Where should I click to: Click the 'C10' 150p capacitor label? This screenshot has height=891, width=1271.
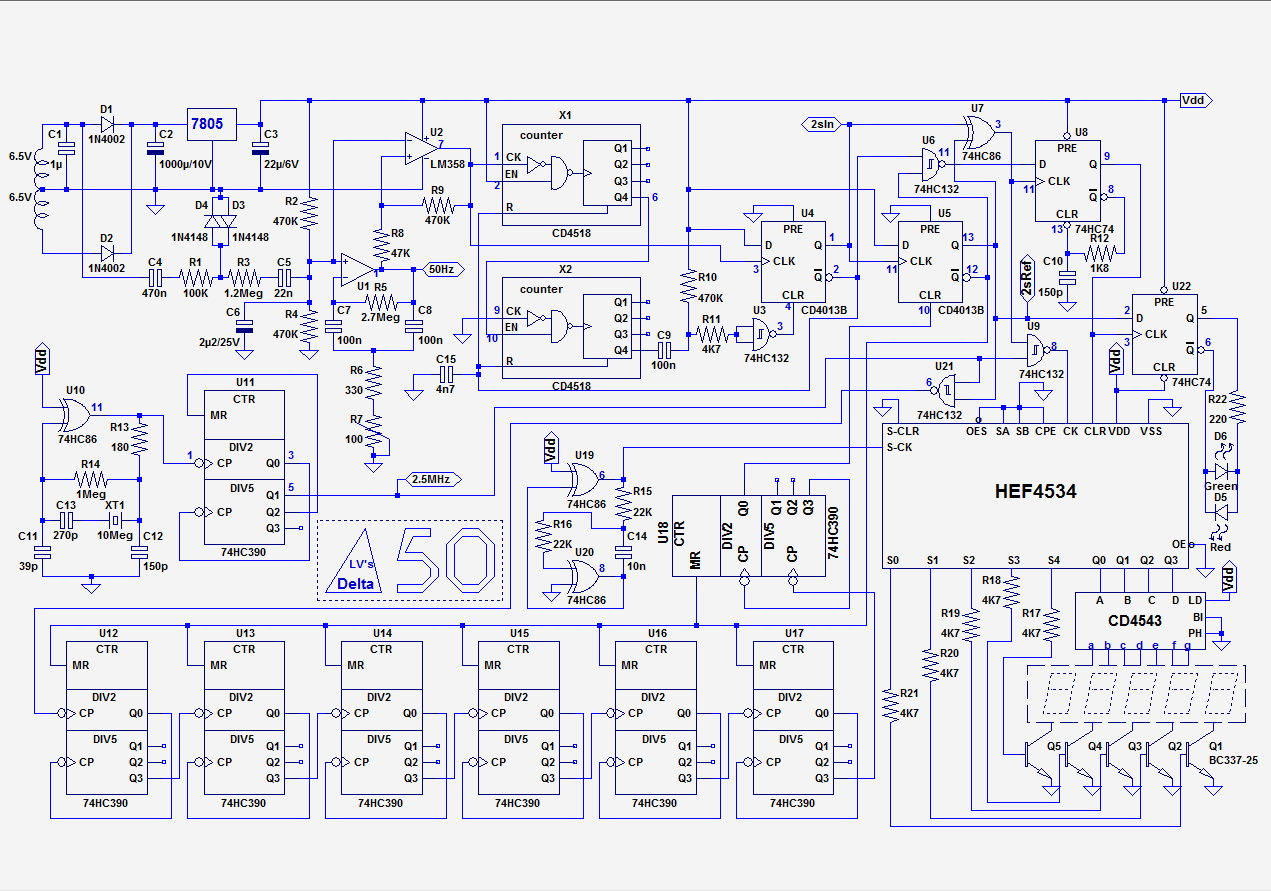click(x=1054, y=261)
